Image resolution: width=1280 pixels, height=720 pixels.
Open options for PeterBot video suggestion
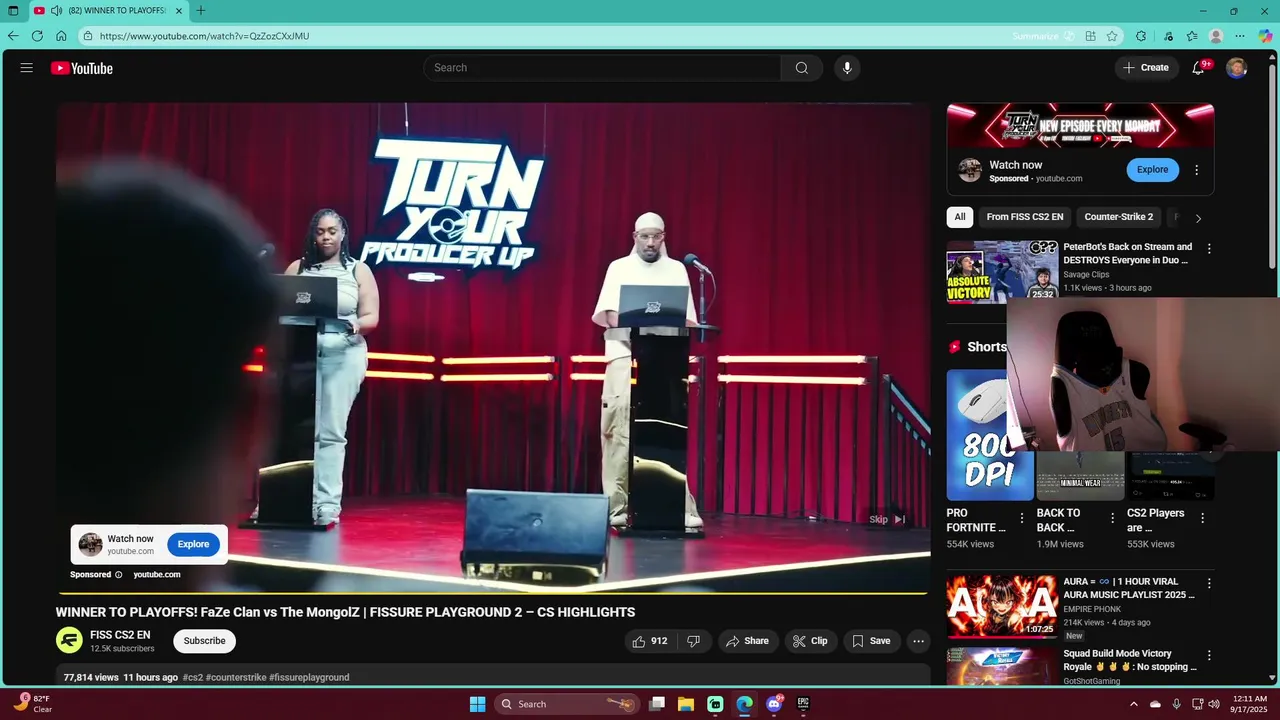1209,249
